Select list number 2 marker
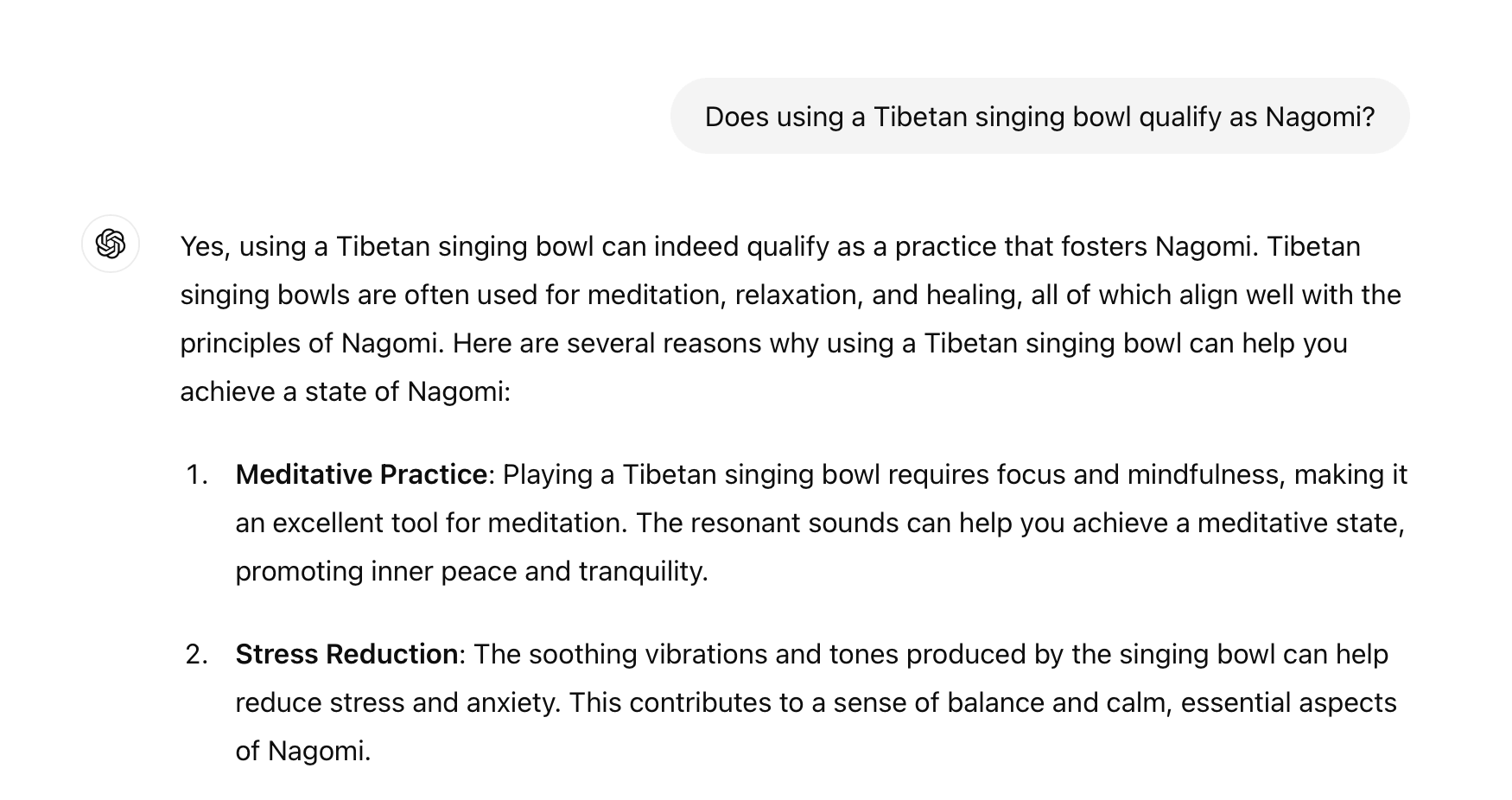 [197, 654]
